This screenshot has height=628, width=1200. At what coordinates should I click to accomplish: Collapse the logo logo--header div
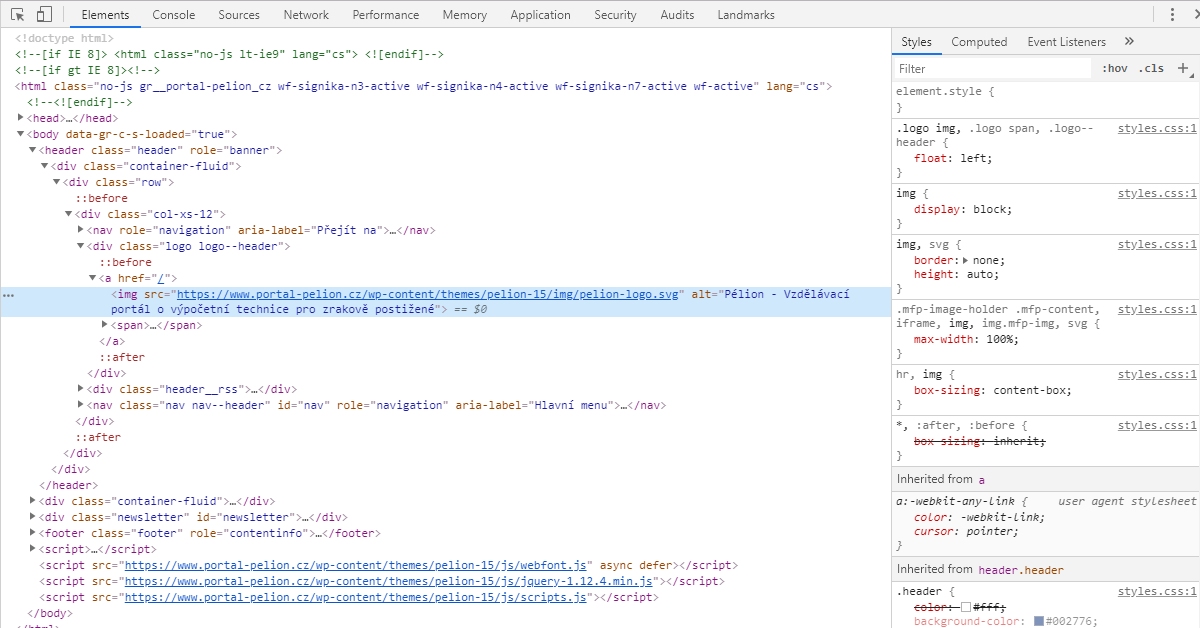[81, 246]
